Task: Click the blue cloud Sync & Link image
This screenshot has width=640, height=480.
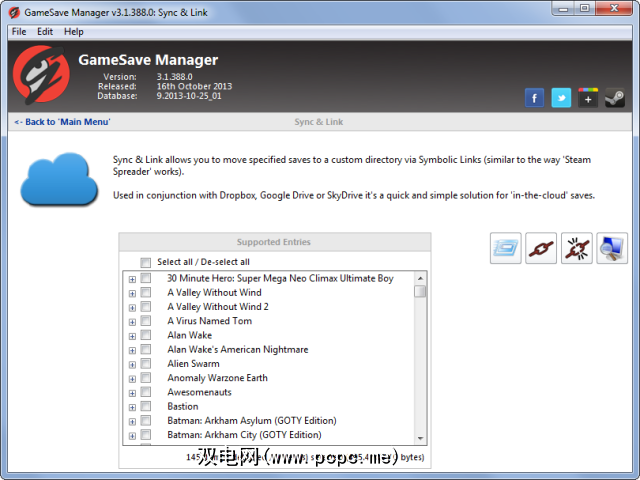Action: coord(59,180)
